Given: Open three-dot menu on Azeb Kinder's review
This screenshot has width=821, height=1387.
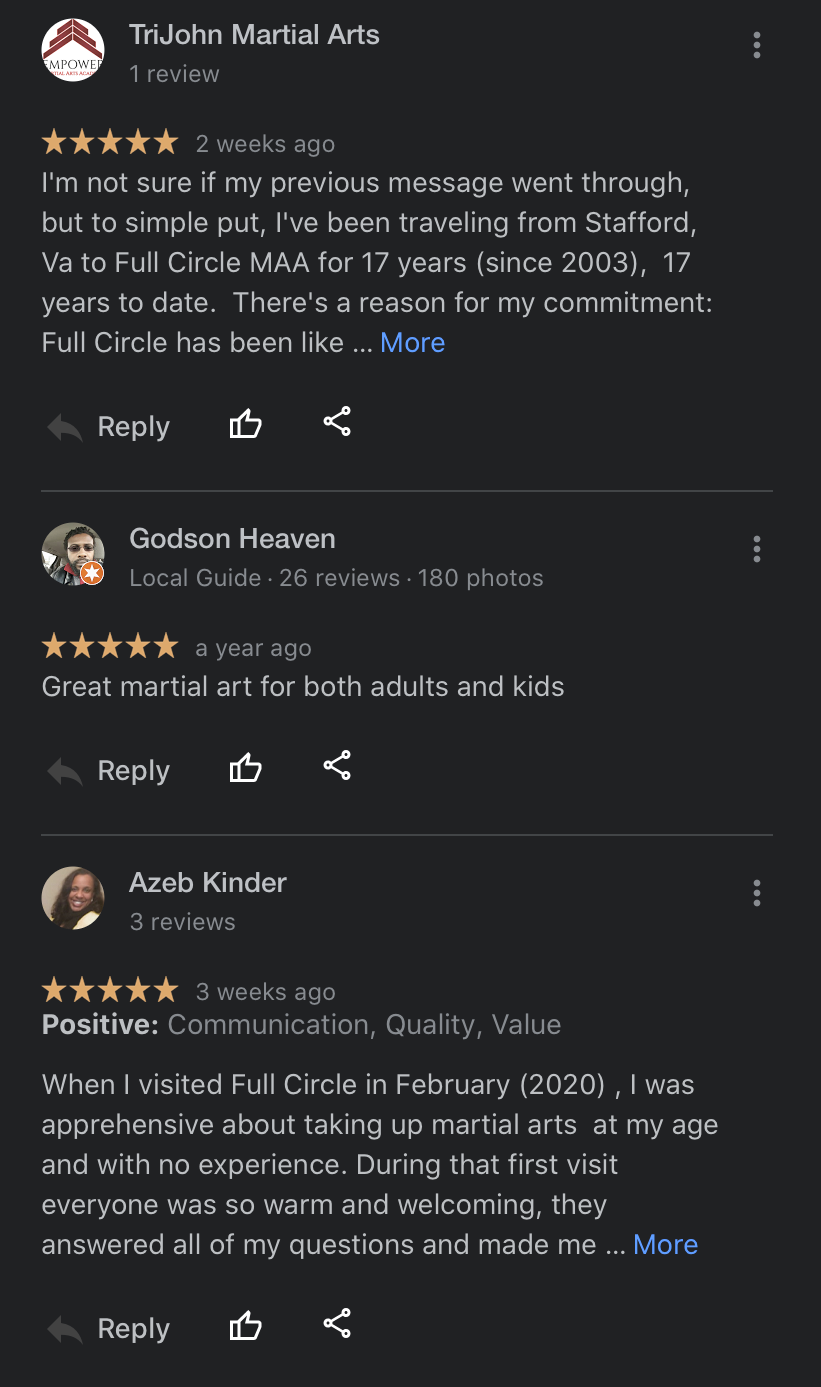Looking at the screenshot, I should (757, 893).
